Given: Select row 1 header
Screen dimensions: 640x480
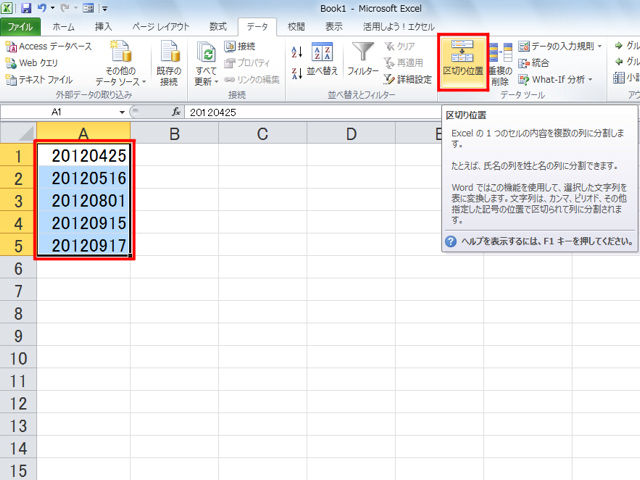Looking at the screenshot, I should 18,156.
